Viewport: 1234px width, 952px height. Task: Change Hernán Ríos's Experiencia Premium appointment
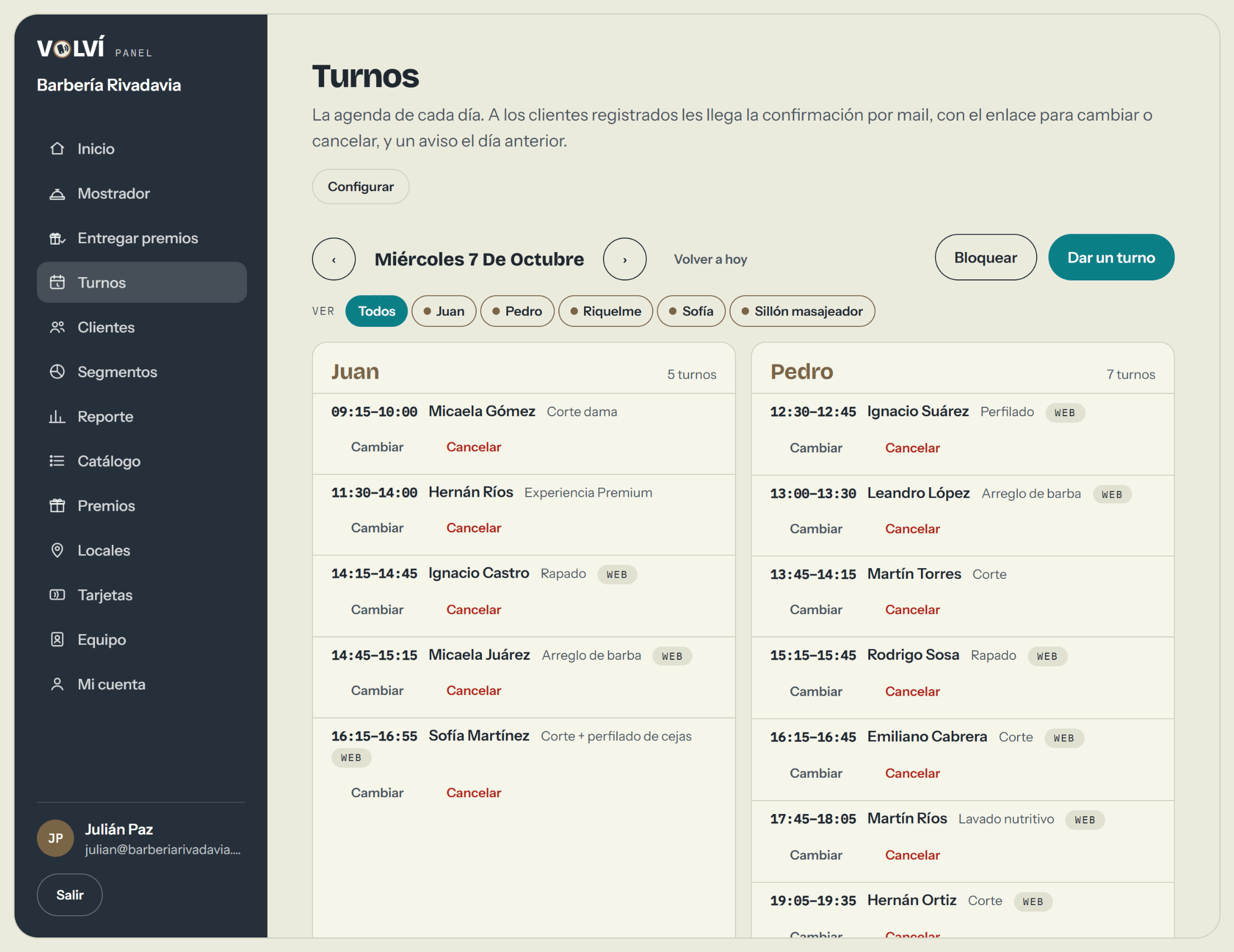coord(377,528)
